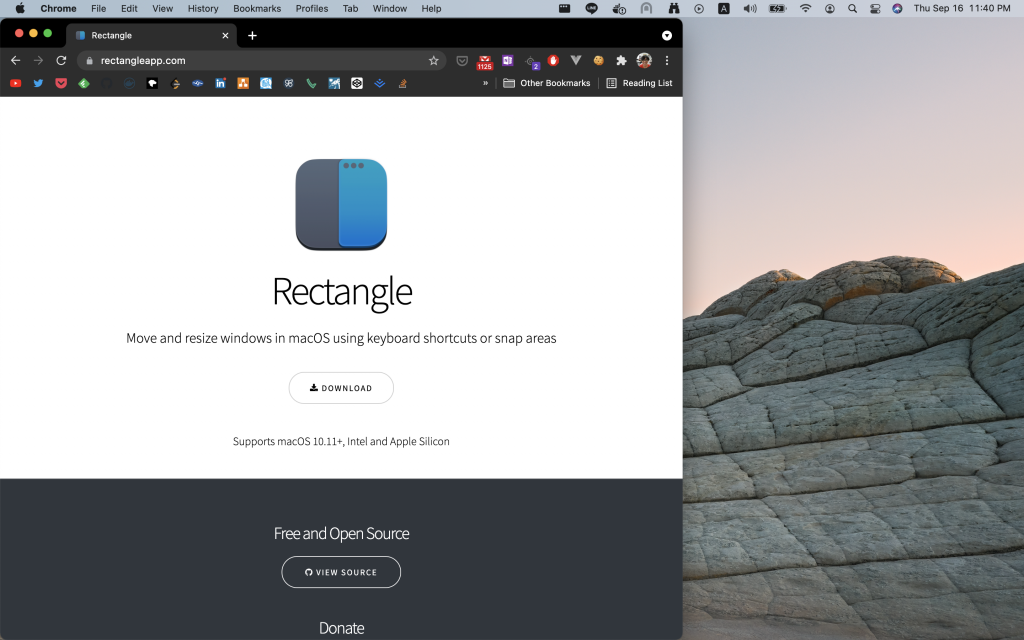Open the LINE icon in the macOS menu bar

[x=592, y=8]
